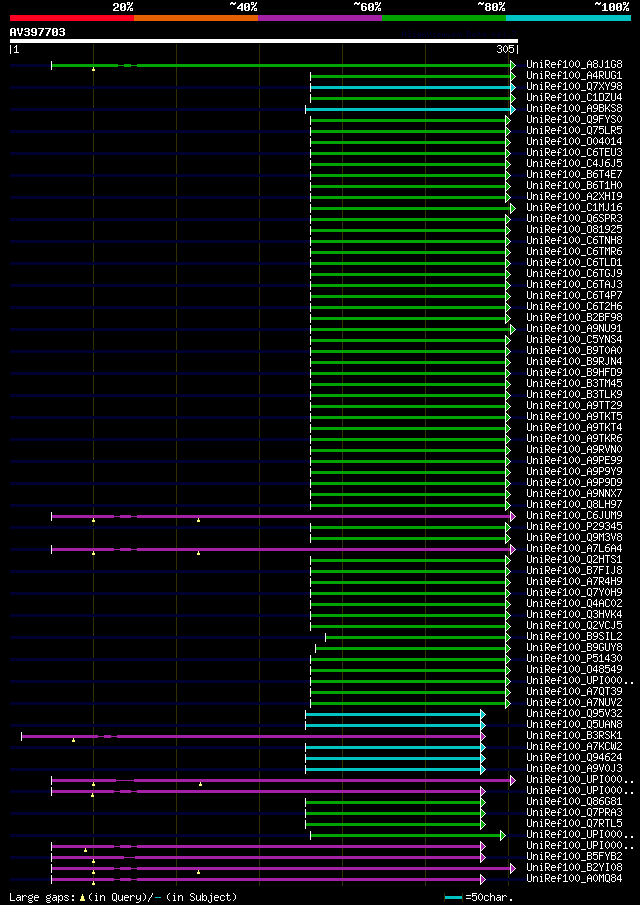Select label UniRef100_B2BF98

[574, 317]
